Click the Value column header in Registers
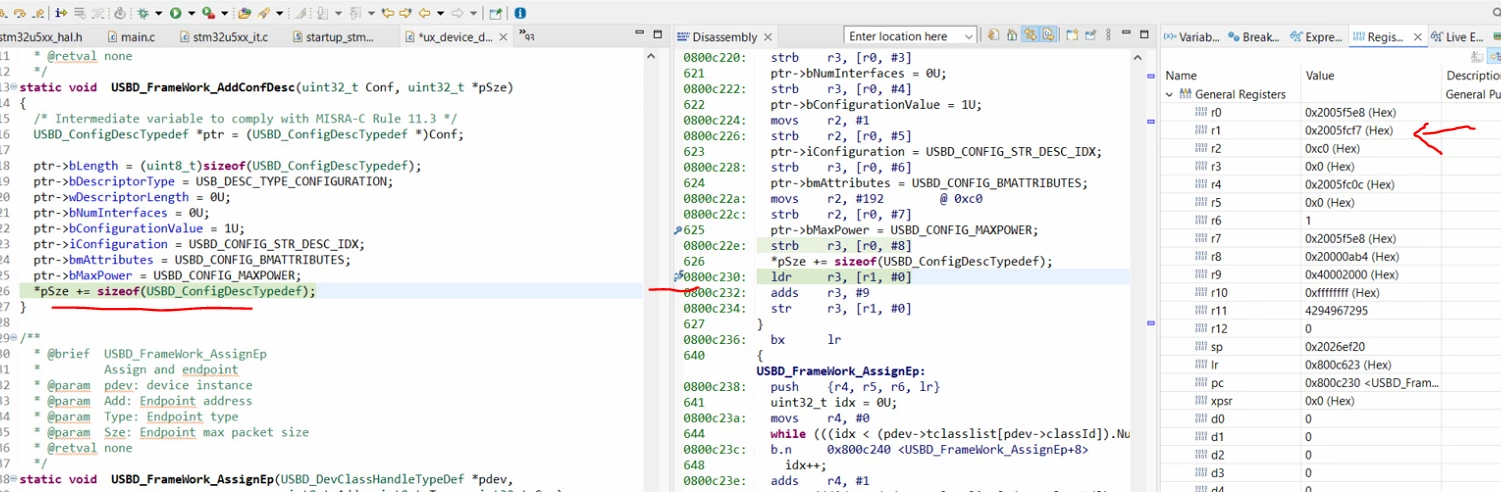 tap(1370, 75)
